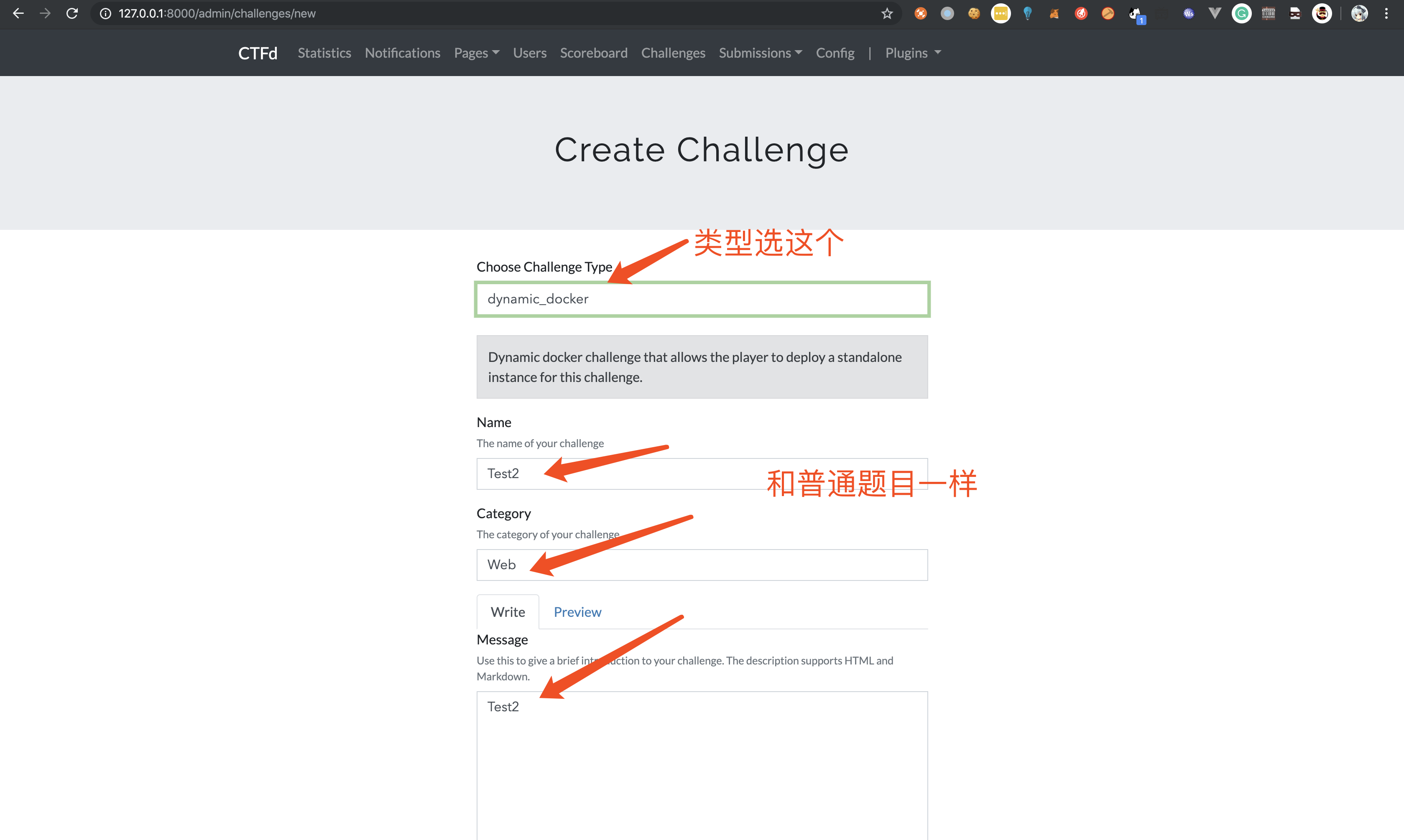
Task: Click the Category input field
Action: (702, 565)
